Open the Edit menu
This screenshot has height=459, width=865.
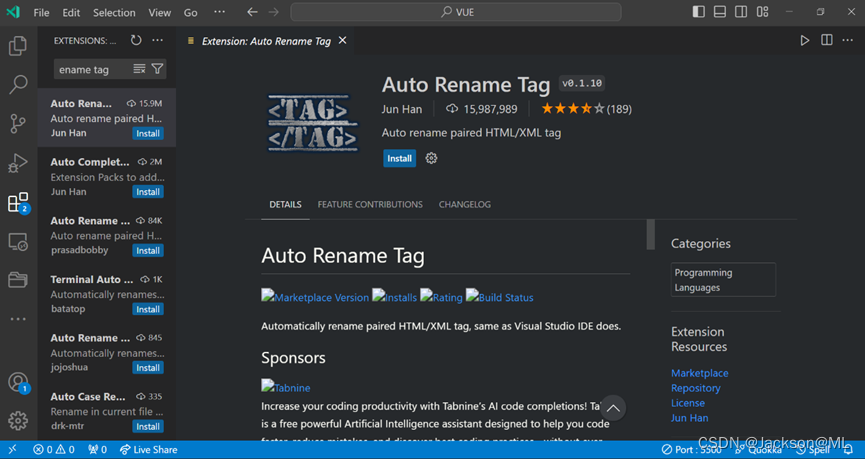(x=71, y=12)
